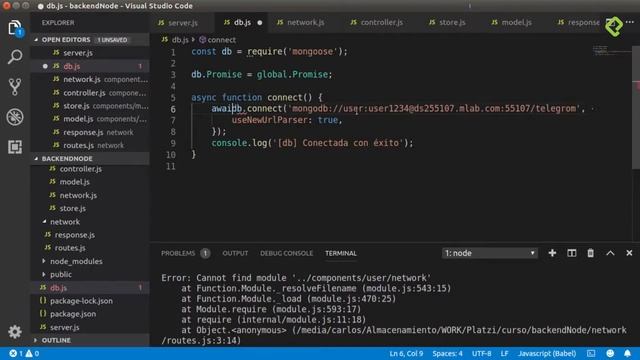The image size is (640, 360).
Task: Open package.json in the tree
Action: point(90,314)
